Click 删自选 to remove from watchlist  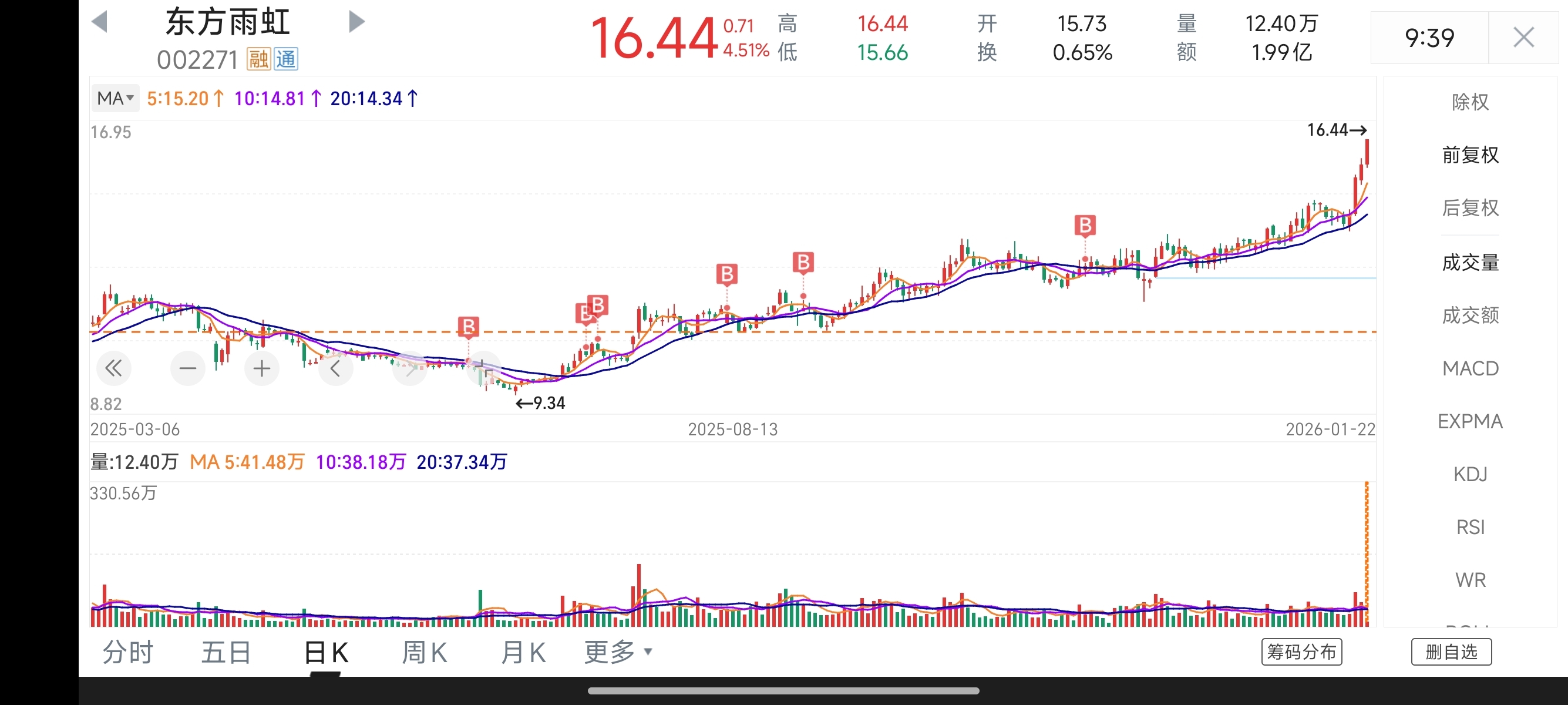pos(1451,652)
